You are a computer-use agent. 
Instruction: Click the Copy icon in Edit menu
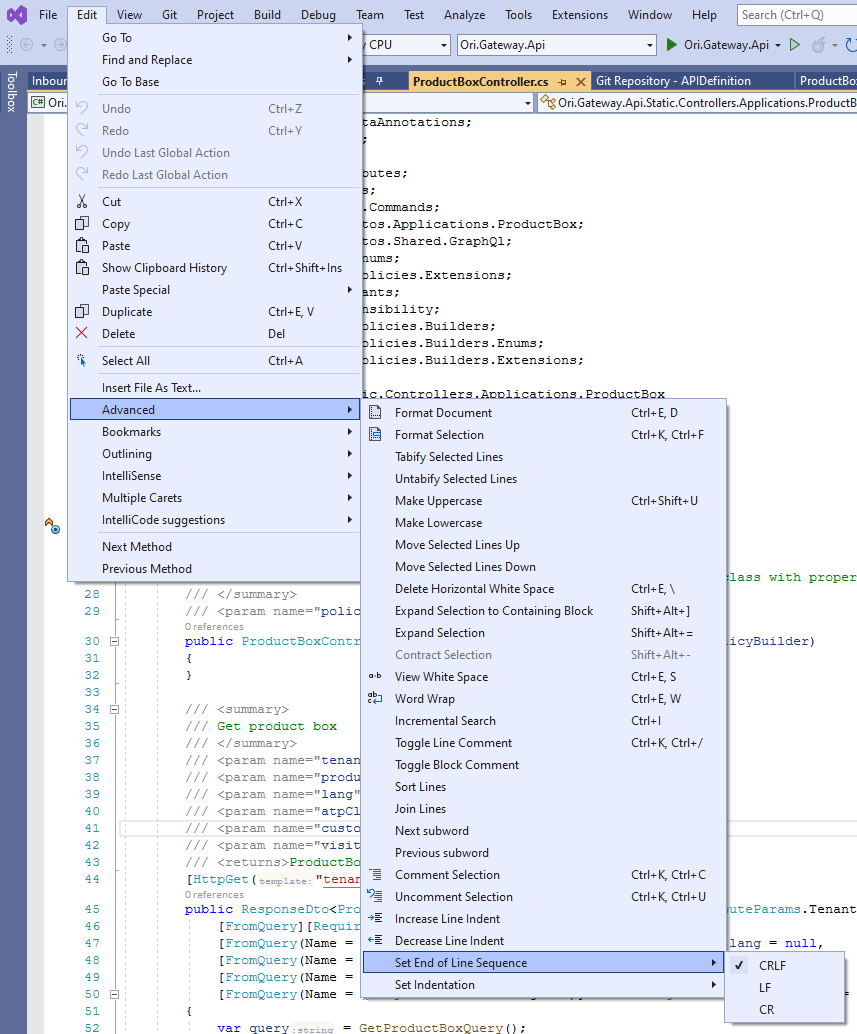(x=82, y=223)
